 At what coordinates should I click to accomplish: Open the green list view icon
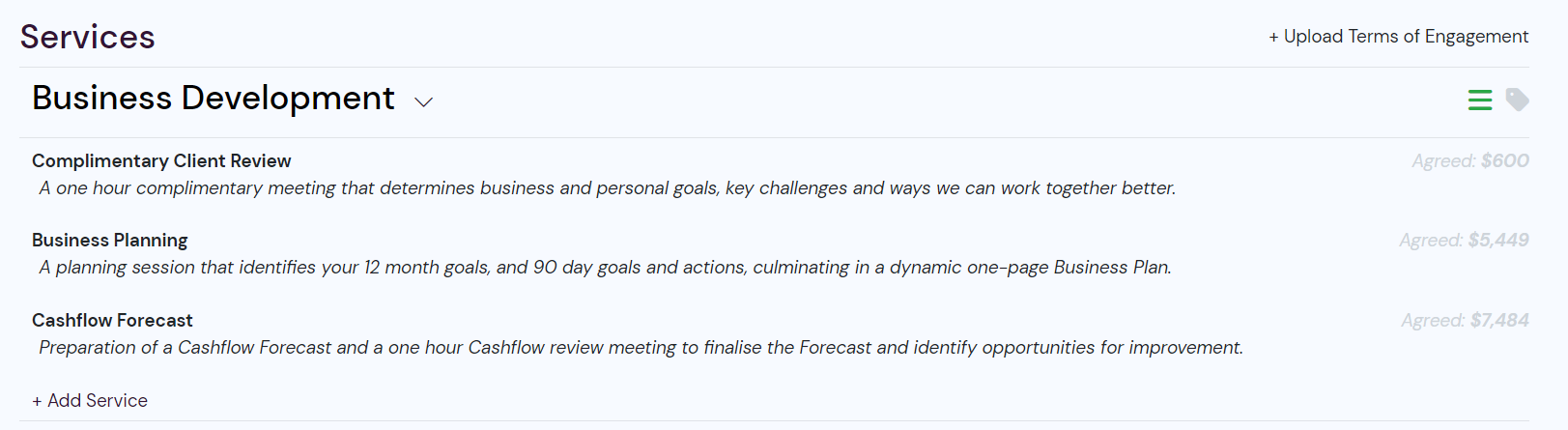[x=1479, y=100]
